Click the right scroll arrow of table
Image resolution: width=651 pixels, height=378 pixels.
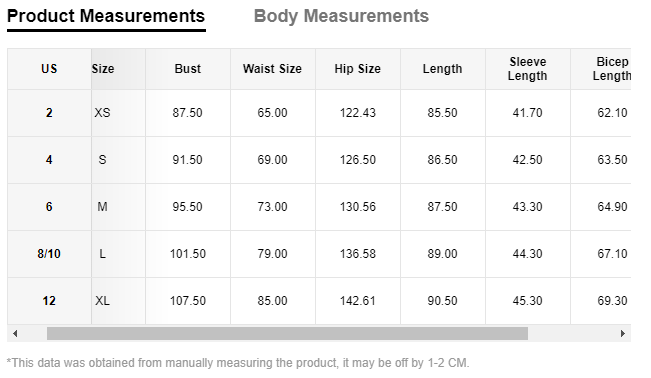(x=622, y=334)
